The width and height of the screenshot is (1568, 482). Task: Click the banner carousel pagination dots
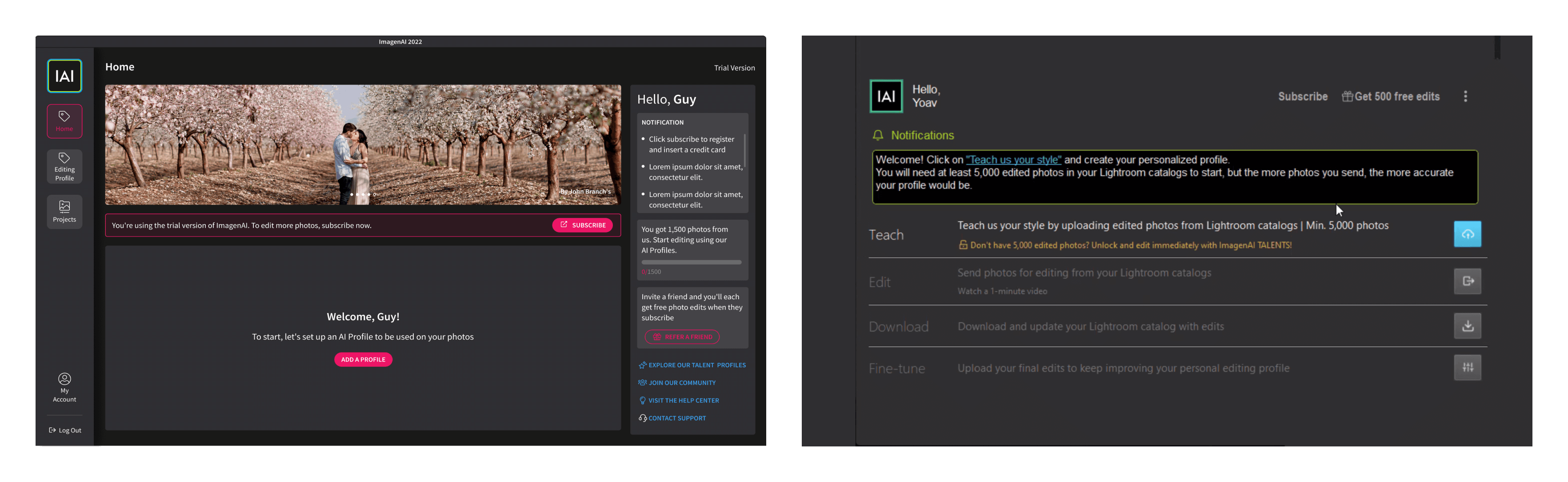[x=363, y=194]
